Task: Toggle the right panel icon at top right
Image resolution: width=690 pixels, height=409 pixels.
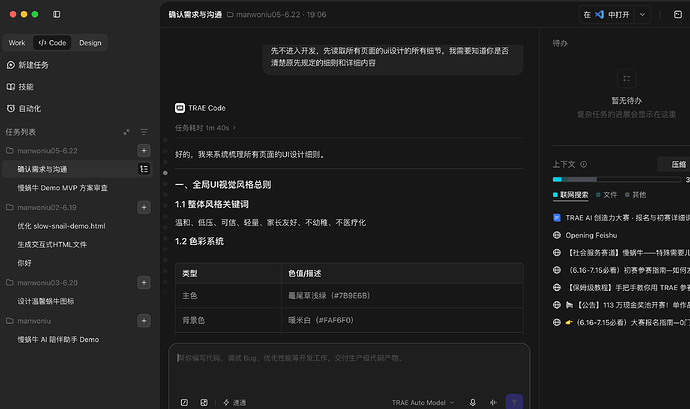Action: point(678,15)
